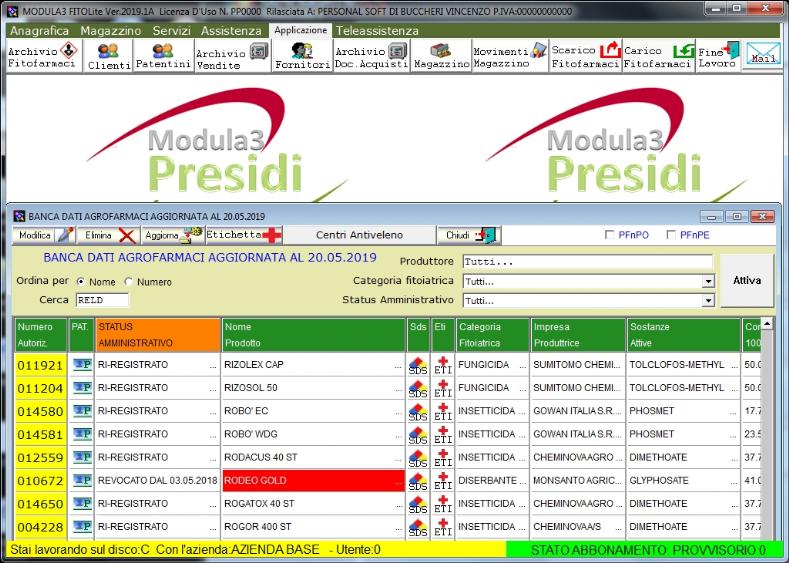The height and width of the screenshot is (563, 789).
Task: Open Fornitori toolbar button
Action: click(302, 56)
